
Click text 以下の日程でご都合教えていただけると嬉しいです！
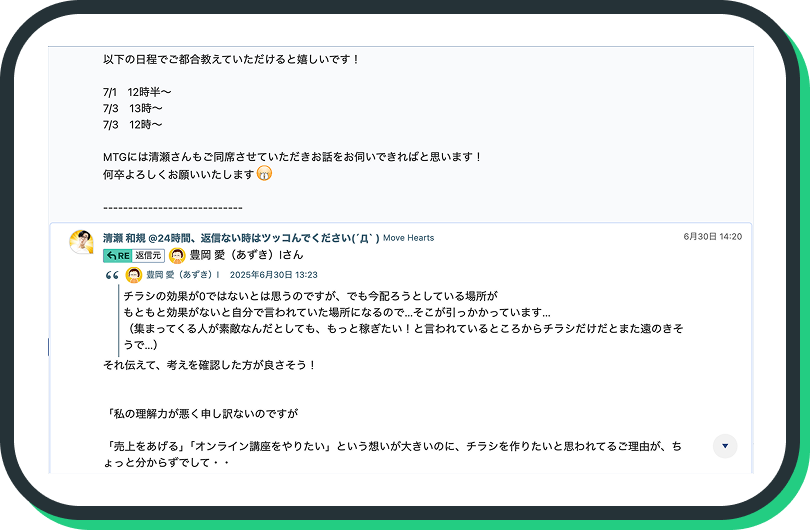point(231,59)
